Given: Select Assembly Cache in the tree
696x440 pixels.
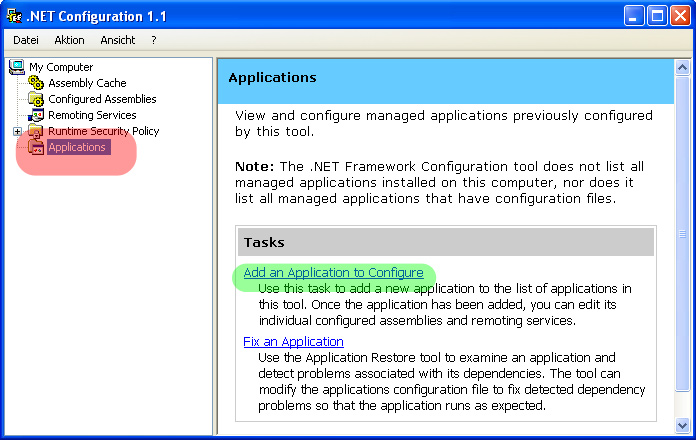Looking at the screenshot, I should coord(87,83).
